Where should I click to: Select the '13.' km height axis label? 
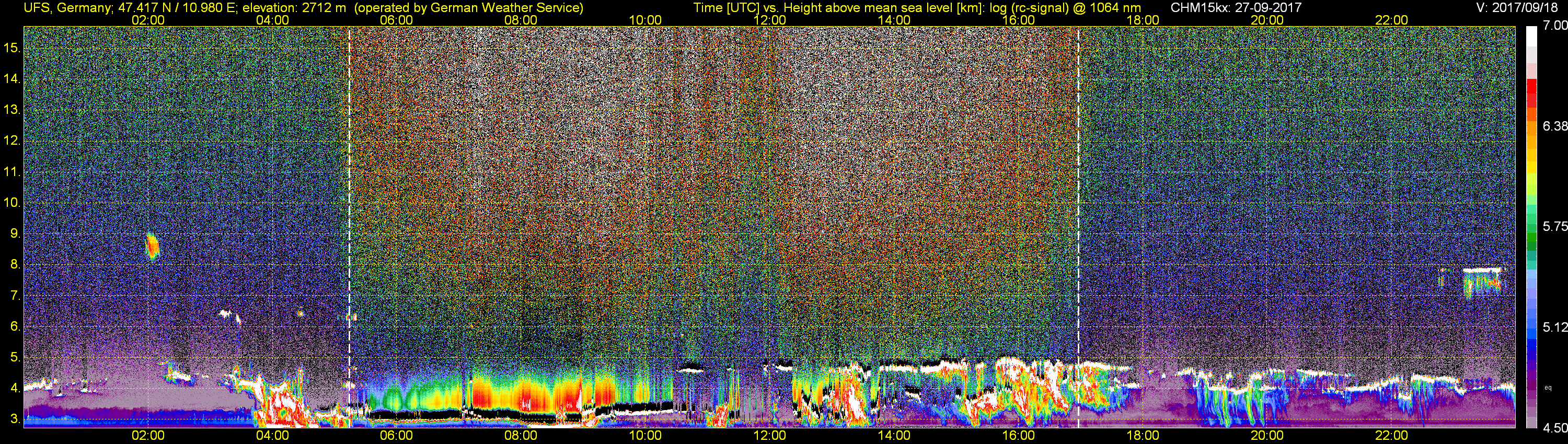(12, 110)
